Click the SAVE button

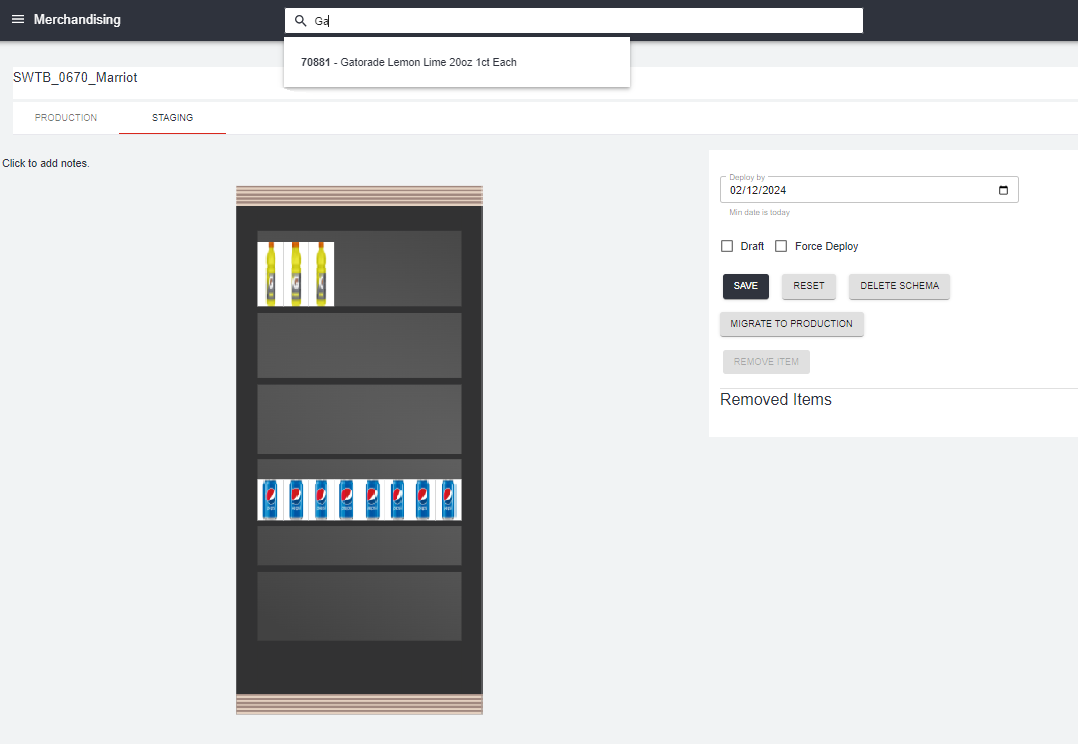745,286
